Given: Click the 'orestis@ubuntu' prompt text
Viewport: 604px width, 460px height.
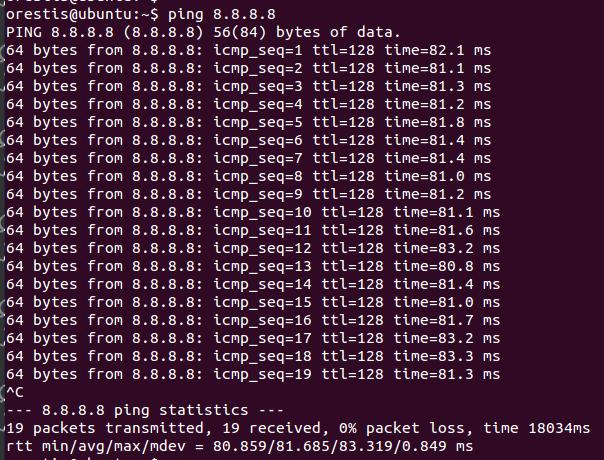Looking at the screenshot, I should [70, 15].
